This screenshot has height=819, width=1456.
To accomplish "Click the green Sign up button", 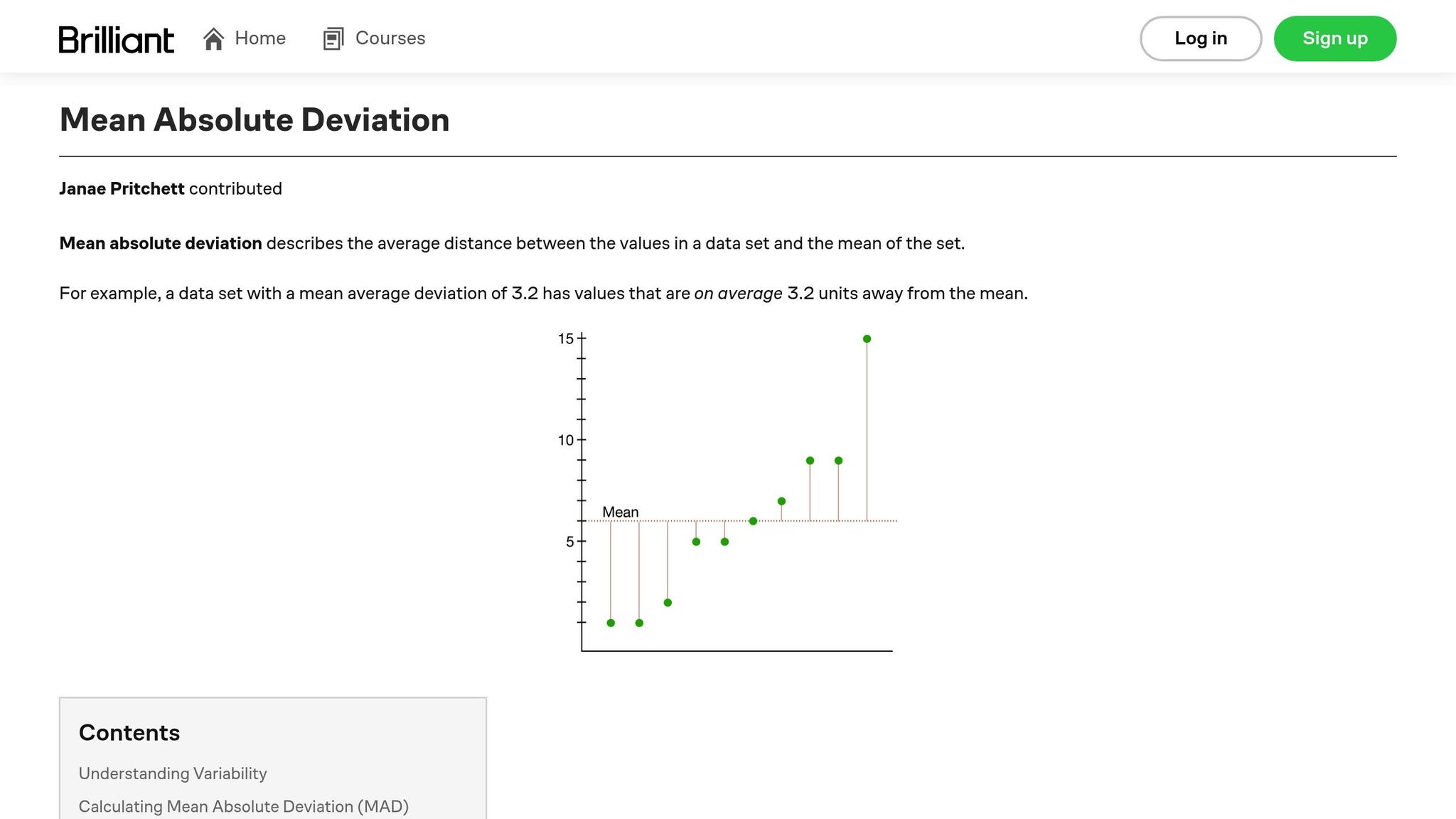I will click(x=1335, y=38).
